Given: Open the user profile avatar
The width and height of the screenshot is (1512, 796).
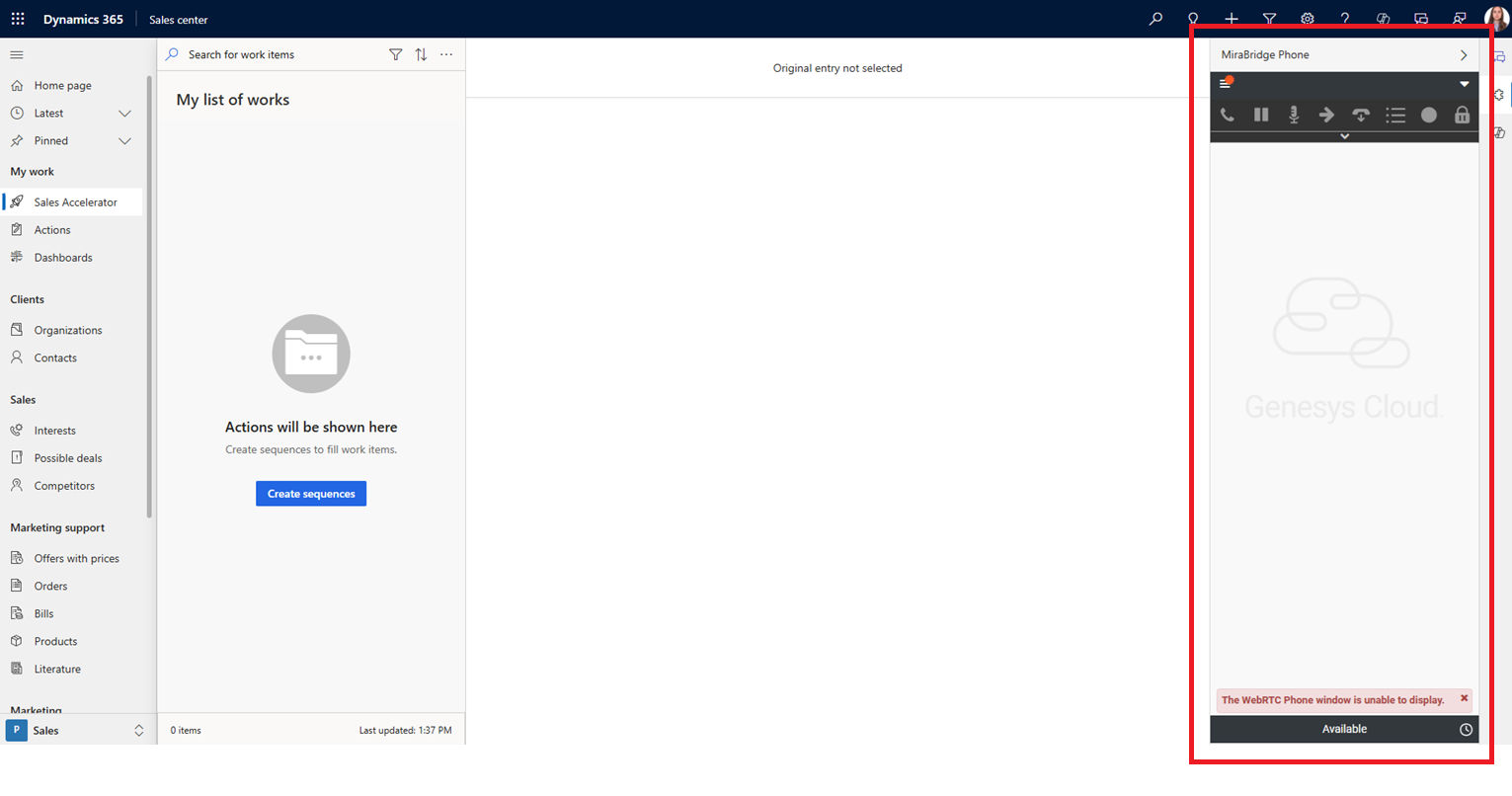Looking at the screenshot, I should point(1496,19).
